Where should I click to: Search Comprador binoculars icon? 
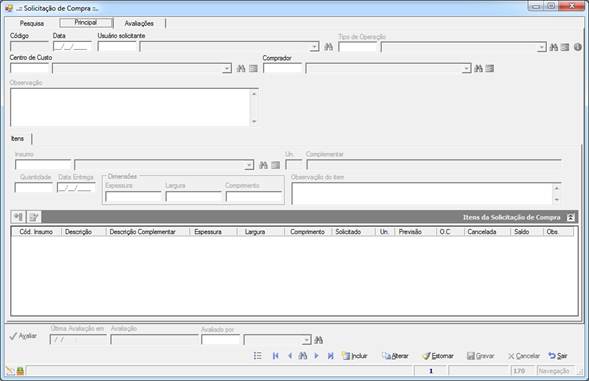click(x=478, y=68)
